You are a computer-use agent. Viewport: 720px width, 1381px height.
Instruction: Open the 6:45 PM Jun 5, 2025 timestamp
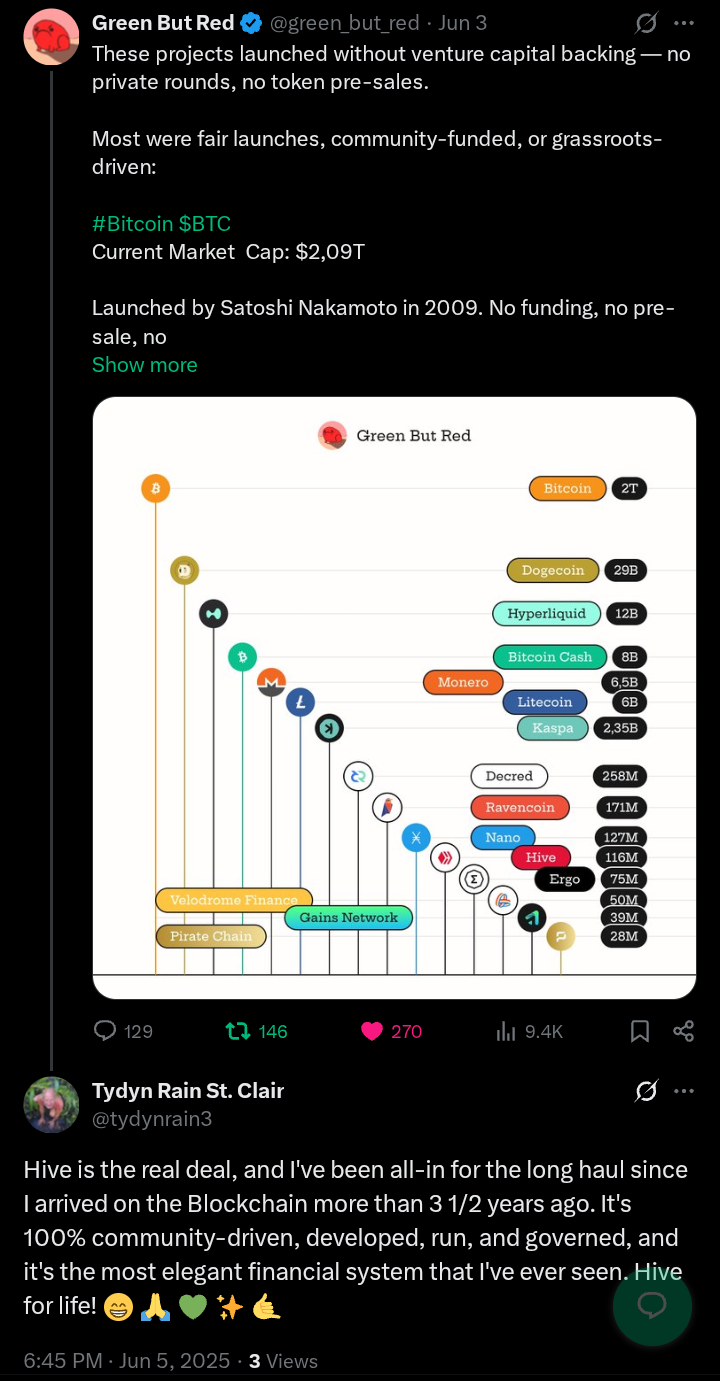point(126,1361)
